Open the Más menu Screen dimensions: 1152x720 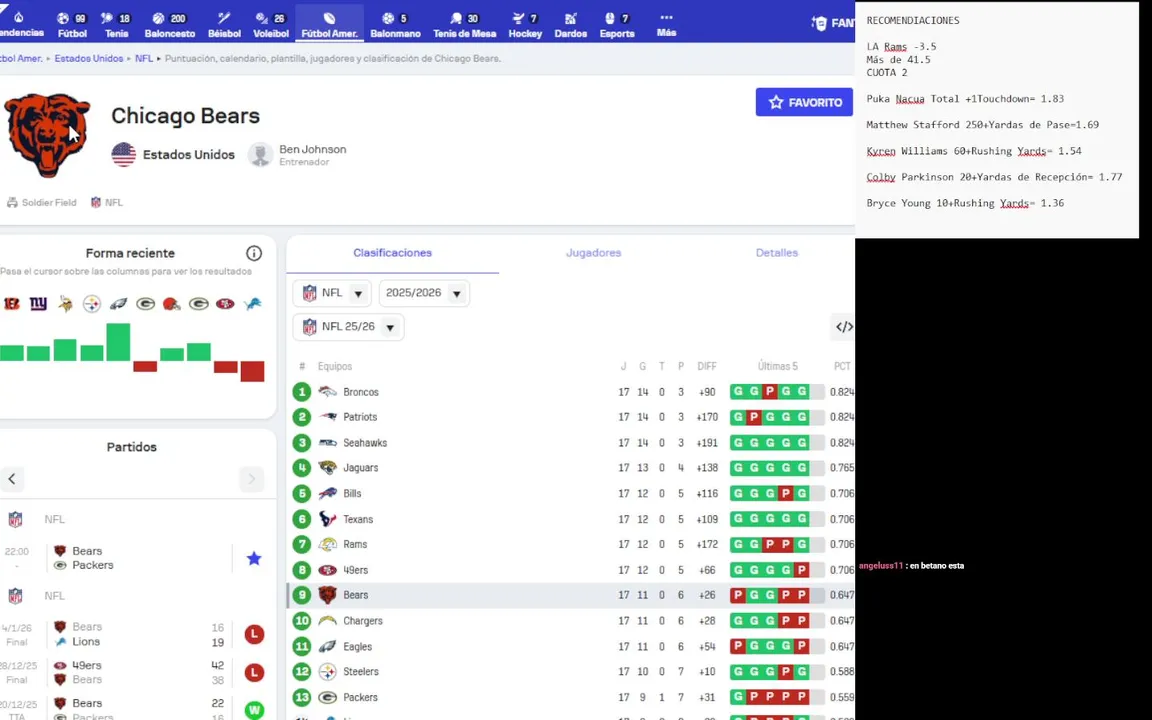pyautogui.click(x=666, y=25)
